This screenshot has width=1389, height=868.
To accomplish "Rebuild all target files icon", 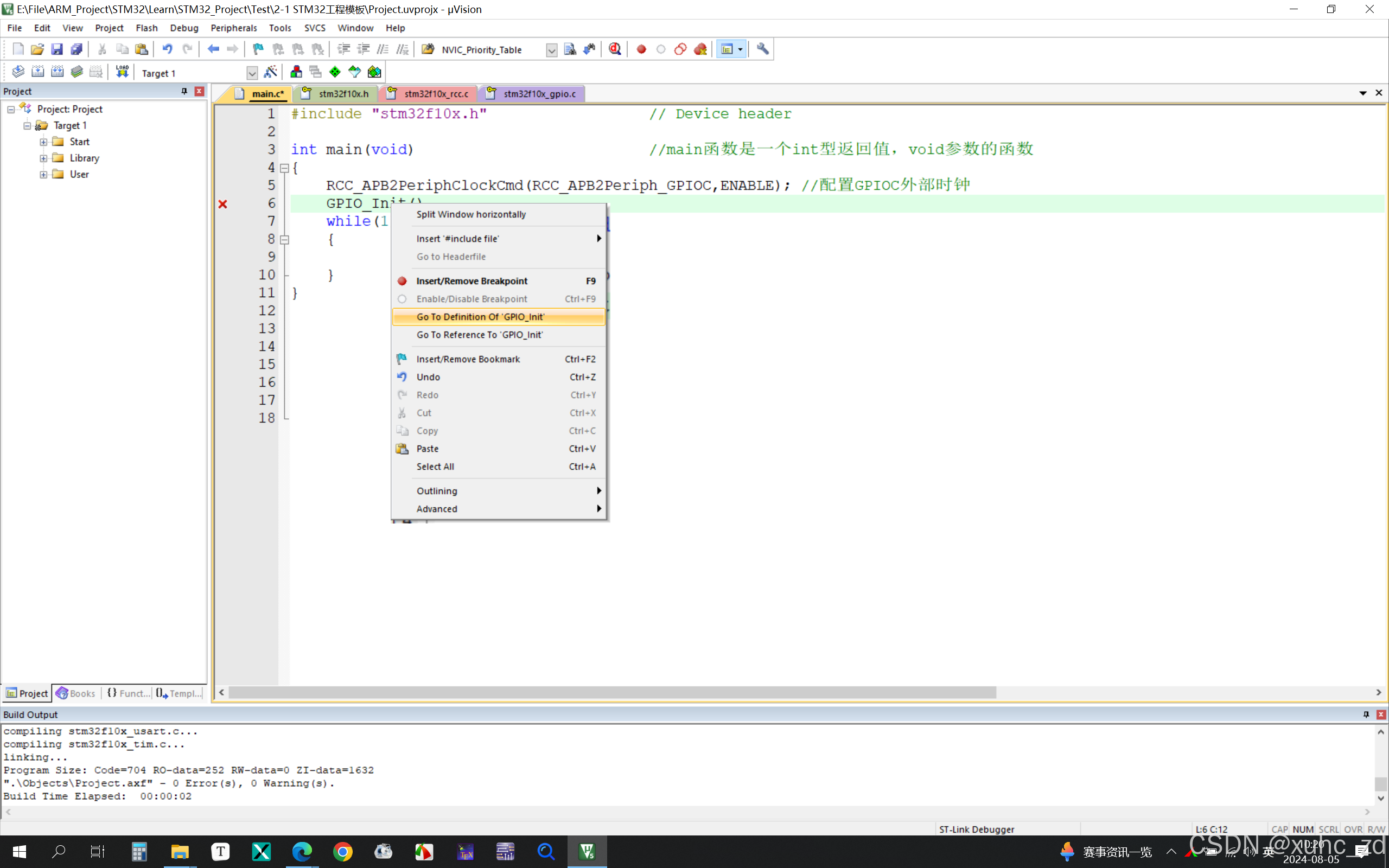I will point(57,72).
